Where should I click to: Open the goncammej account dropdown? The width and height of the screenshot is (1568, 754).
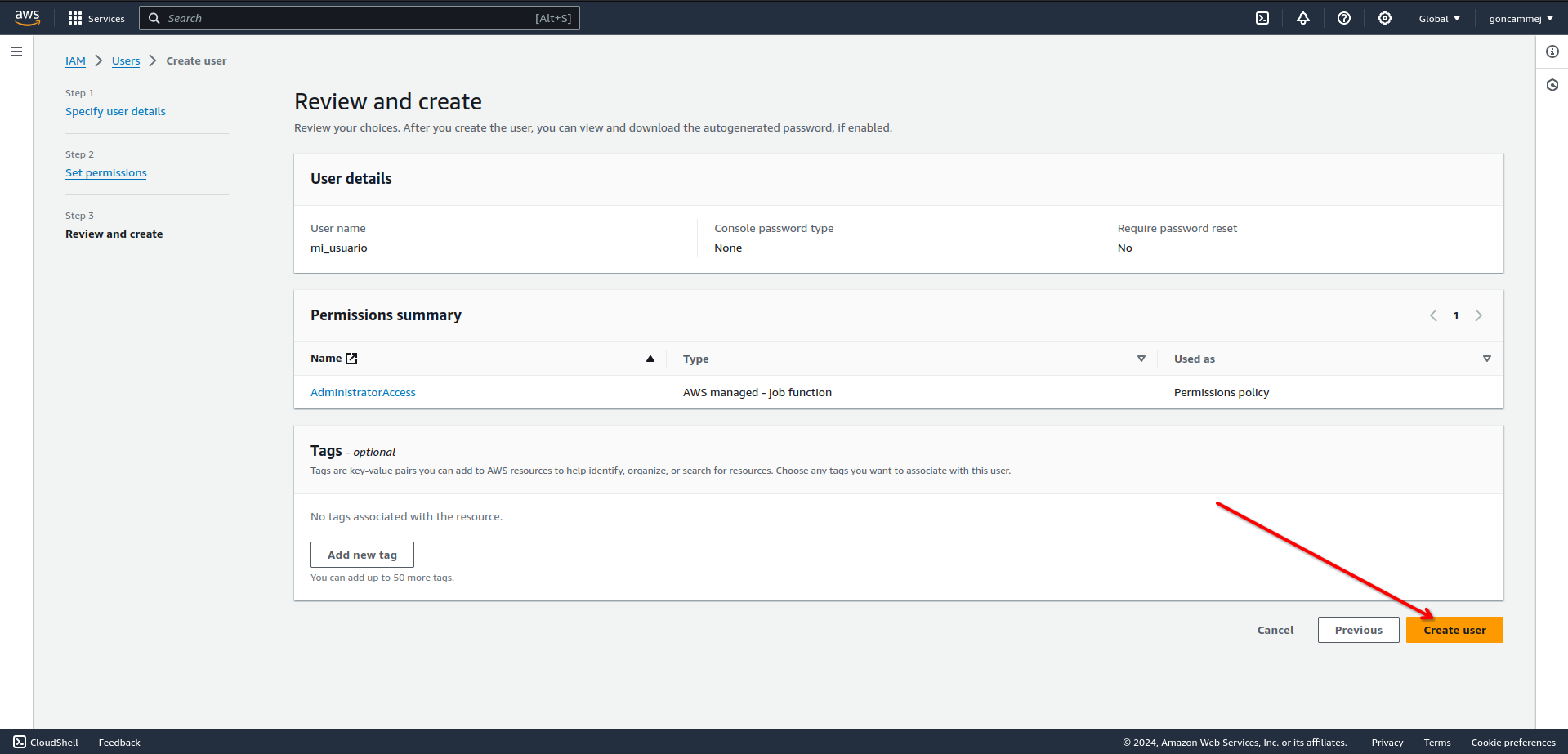point(1521,18)
